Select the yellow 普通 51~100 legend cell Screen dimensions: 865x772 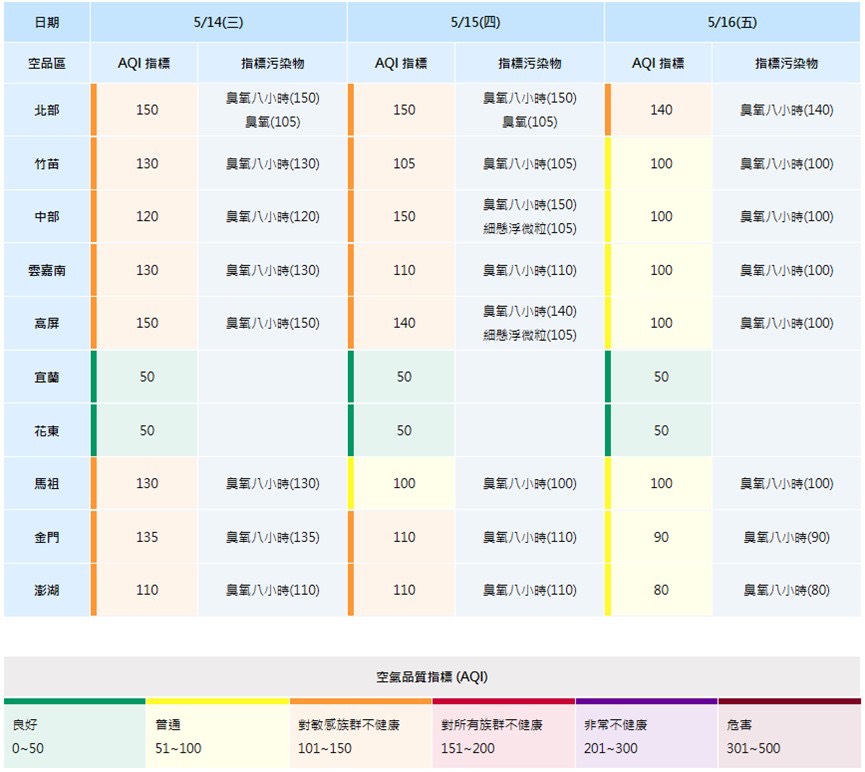218,733
